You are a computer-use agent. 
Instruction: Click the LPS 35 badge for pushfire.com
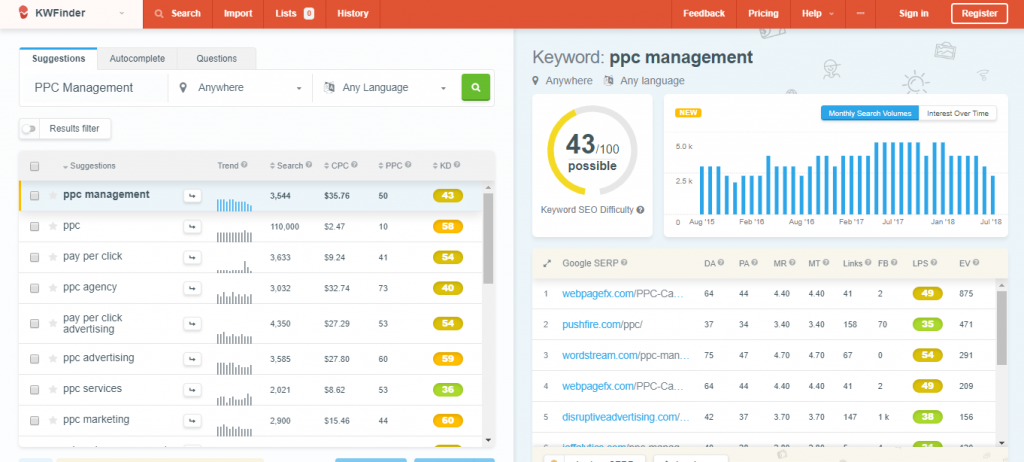[927, 324]
